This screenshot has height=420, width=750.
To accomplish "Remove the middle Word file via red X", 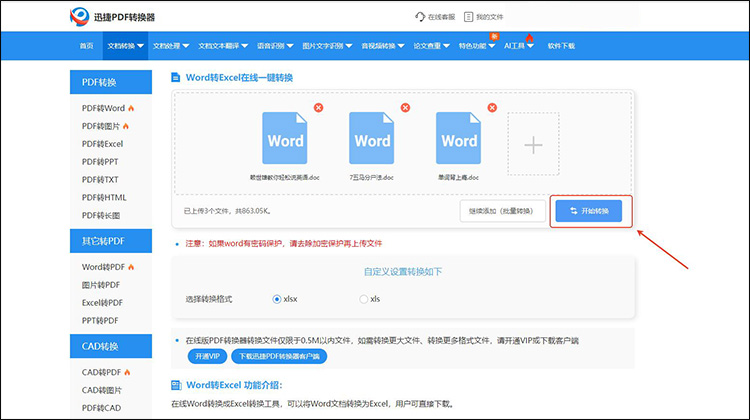I will pos(405,108).
